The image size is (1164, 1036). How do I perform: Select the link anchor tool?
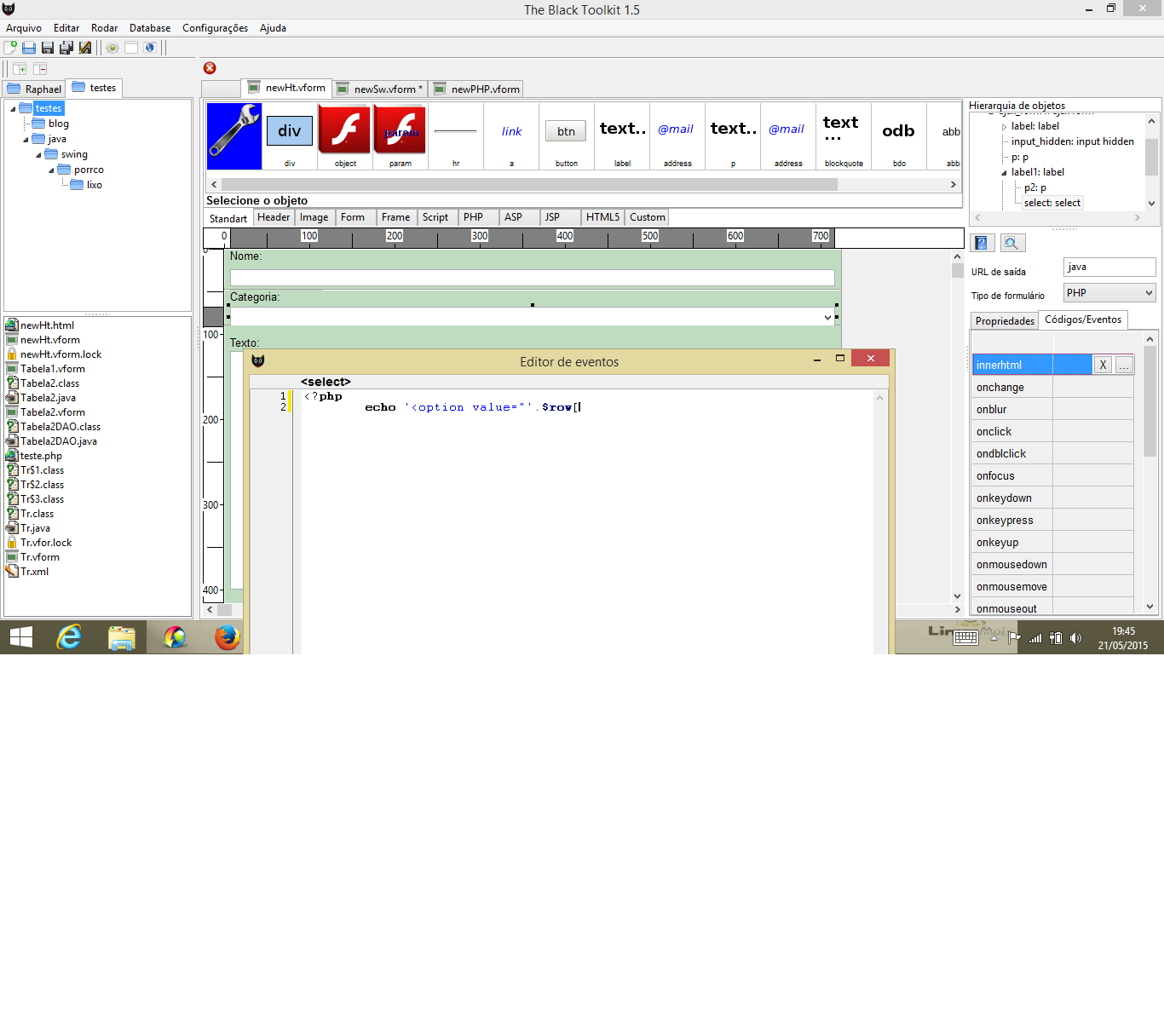(x=510, y=132)
